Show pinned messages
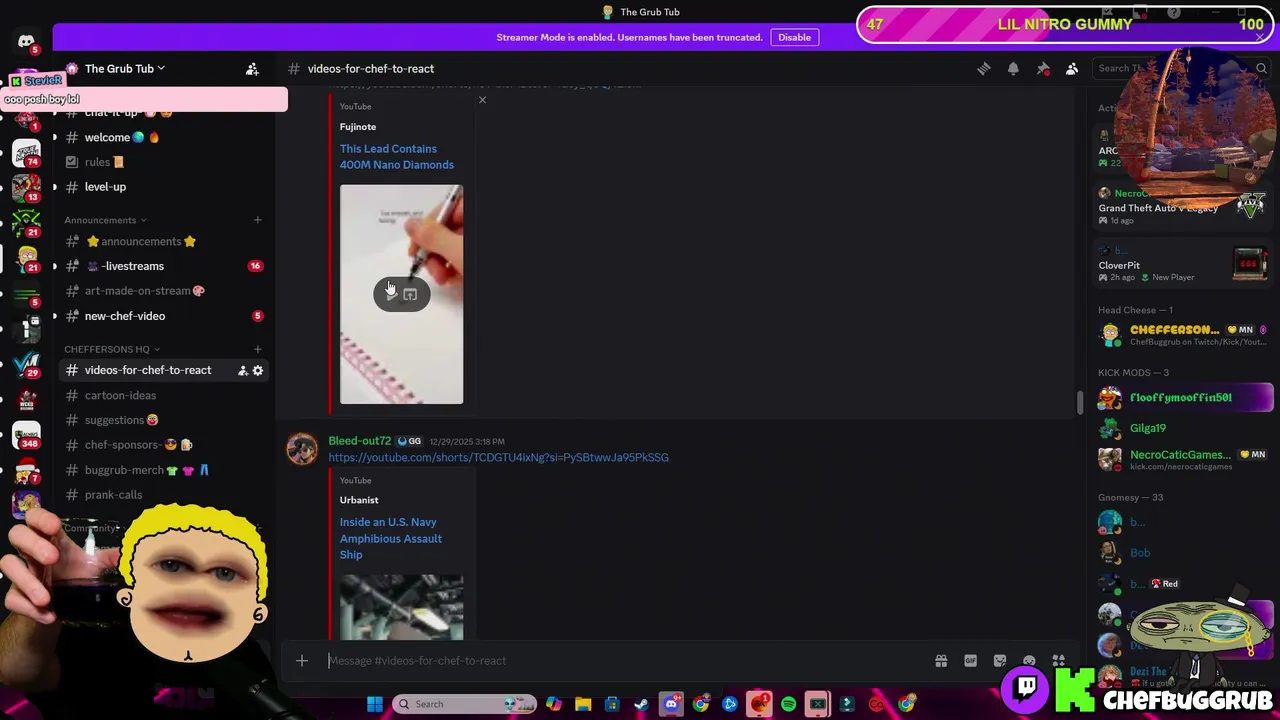 (1043, 68)
